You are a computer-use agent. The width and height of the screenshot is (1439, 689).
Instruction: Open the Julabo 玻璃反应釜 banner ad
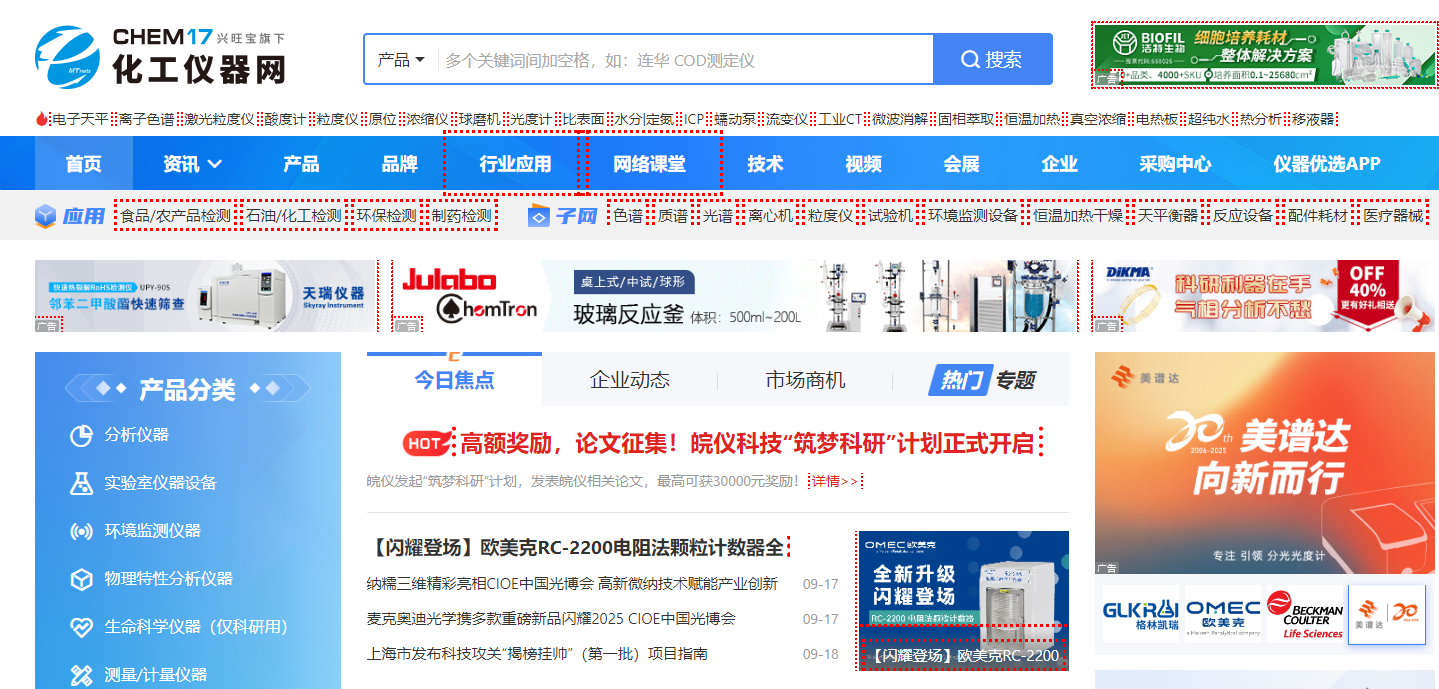coord(734,296)
